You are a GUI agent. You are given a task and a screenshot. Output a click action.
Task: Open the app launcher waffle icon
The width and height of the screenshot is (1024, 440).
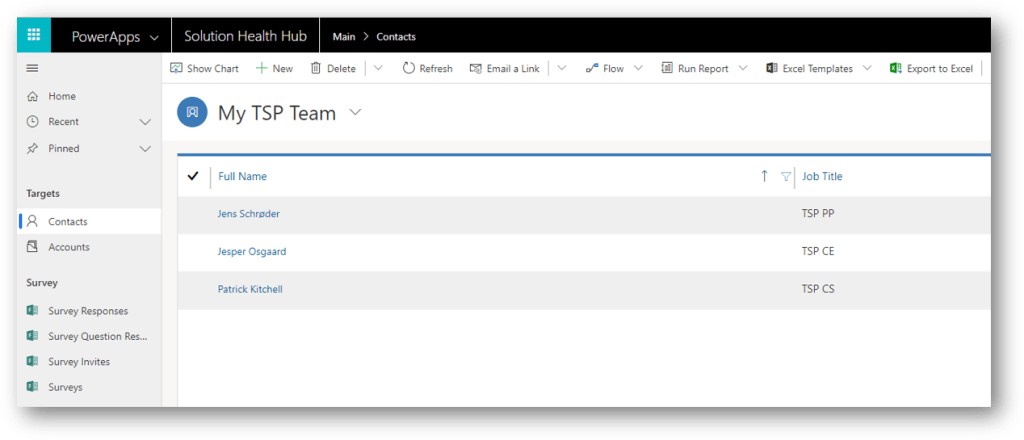tap(33, 36)
